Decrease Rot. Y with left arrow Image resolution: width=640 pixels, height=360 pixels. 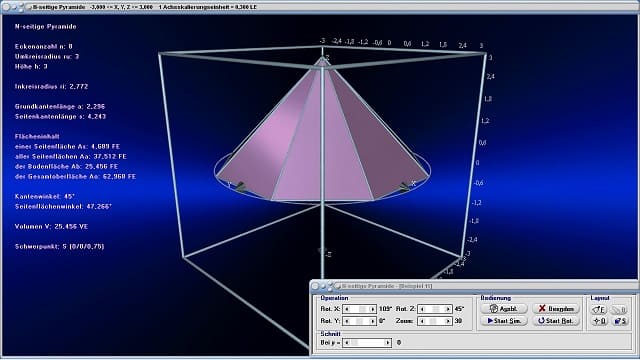[347, 321]
